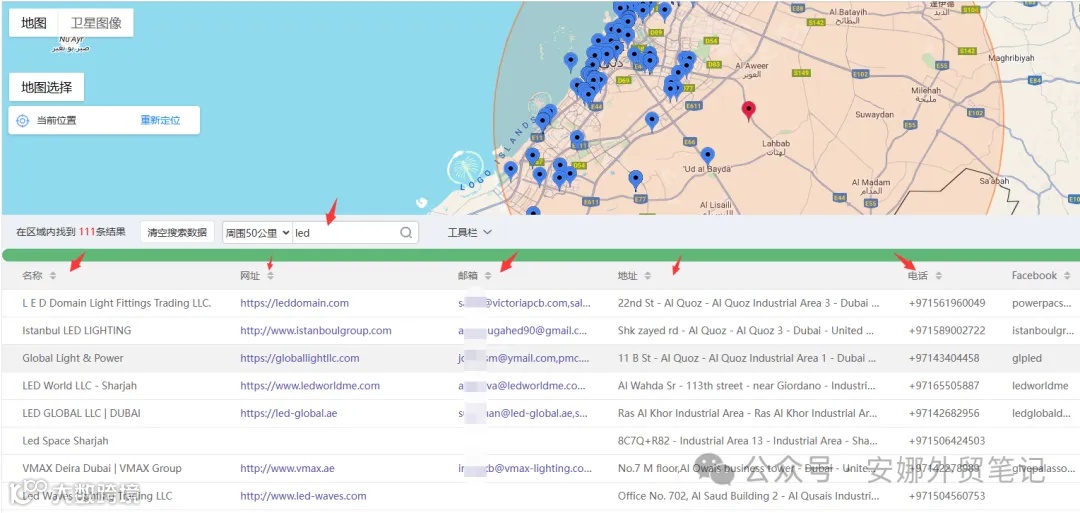The height and width of the screenshot is (513, 1080).
Task: Click address '11 B St - Al Quoz' cell
Action: click(749, 358)
